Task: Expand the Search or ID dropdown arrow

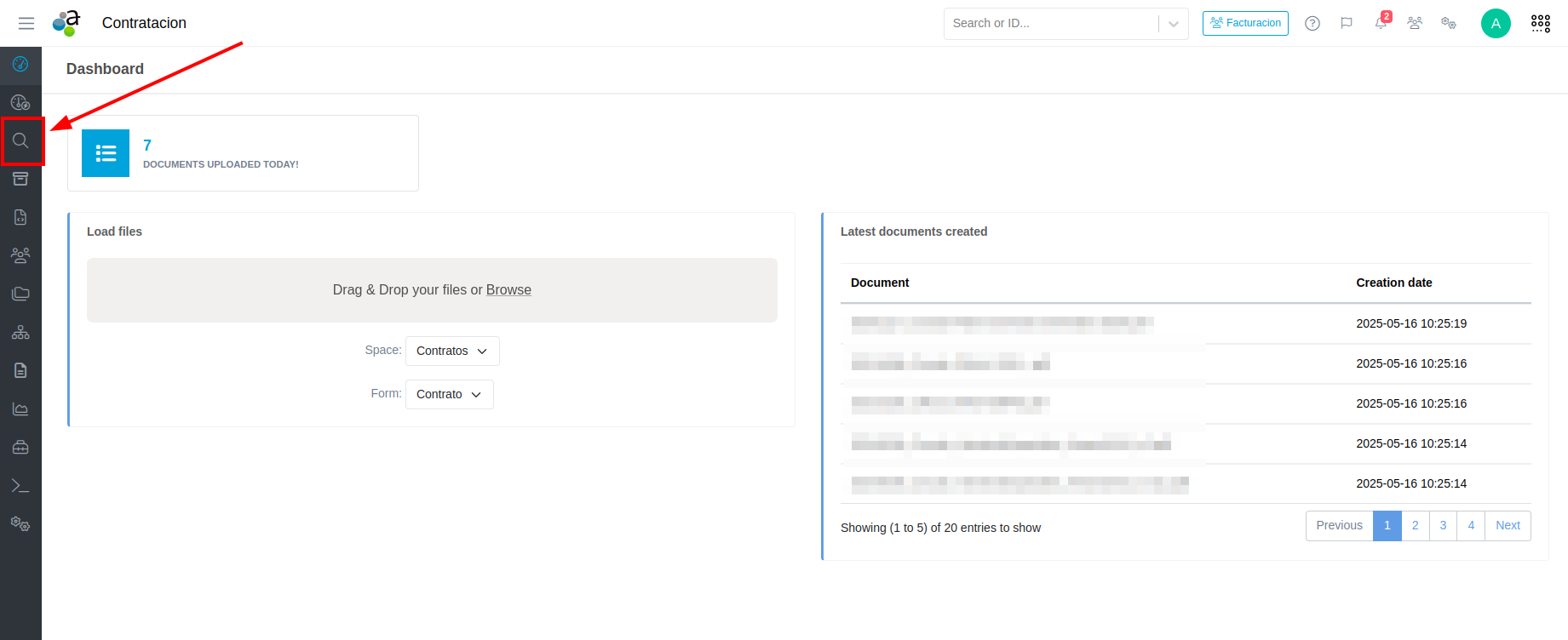Action: pyautogui.click(x=1174, y=24)
